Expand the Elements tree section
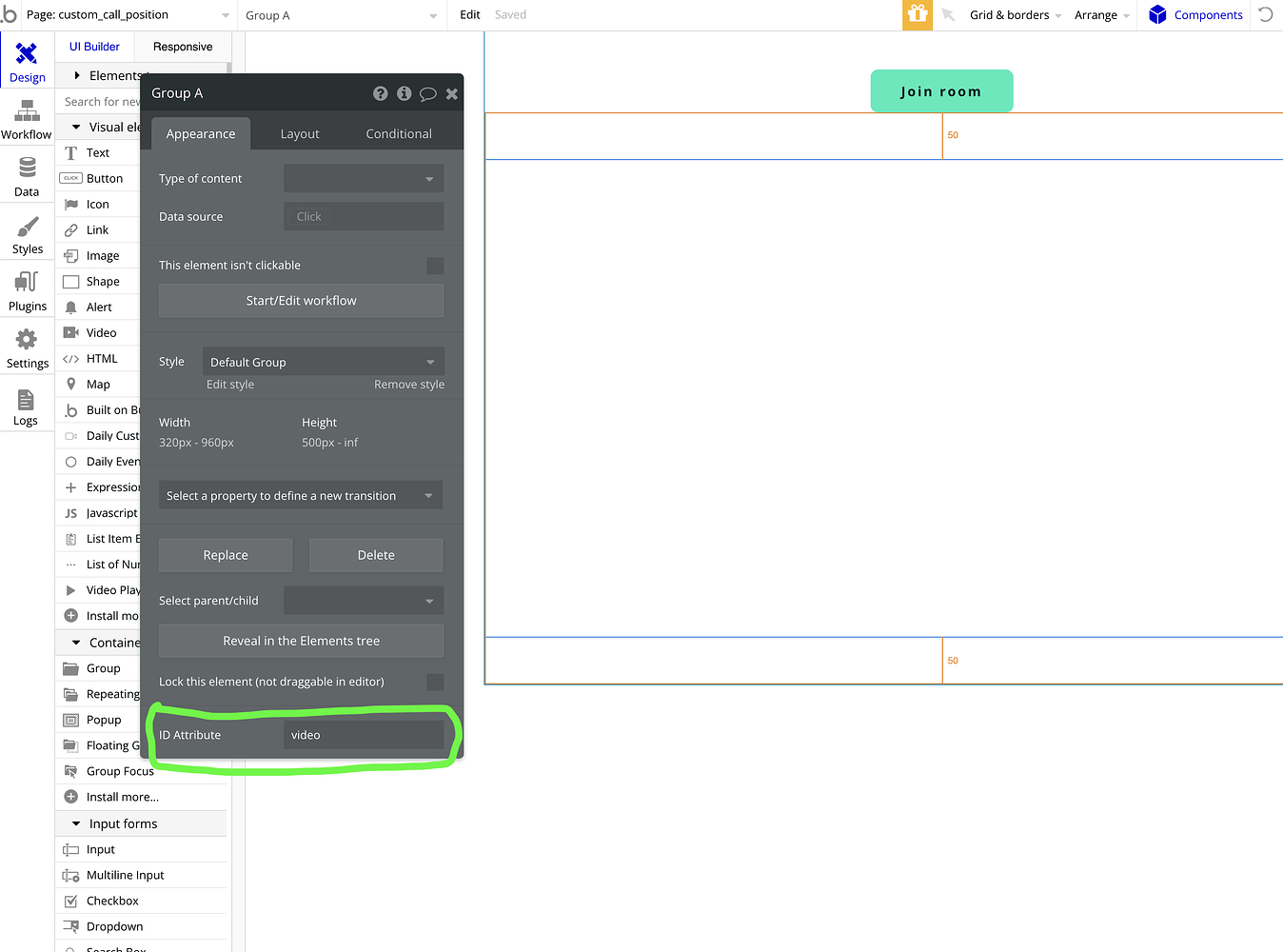Viewport: 1283px width, 952px height. (76, 75)
